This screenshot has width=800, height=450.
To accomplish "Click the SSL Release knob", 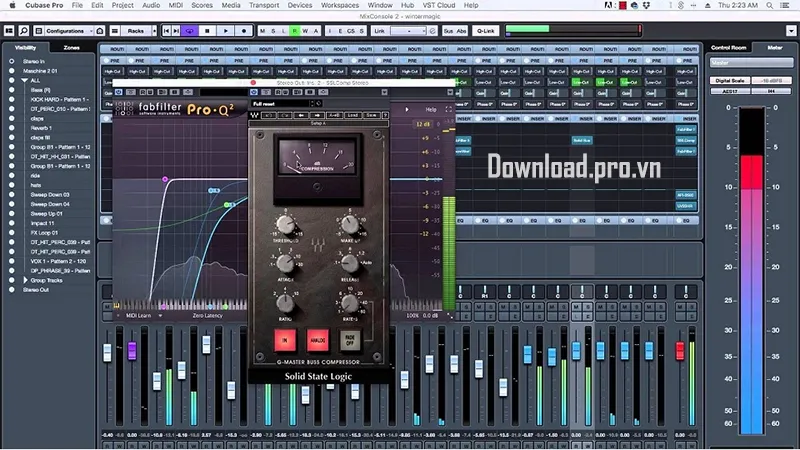I will 350,263.
